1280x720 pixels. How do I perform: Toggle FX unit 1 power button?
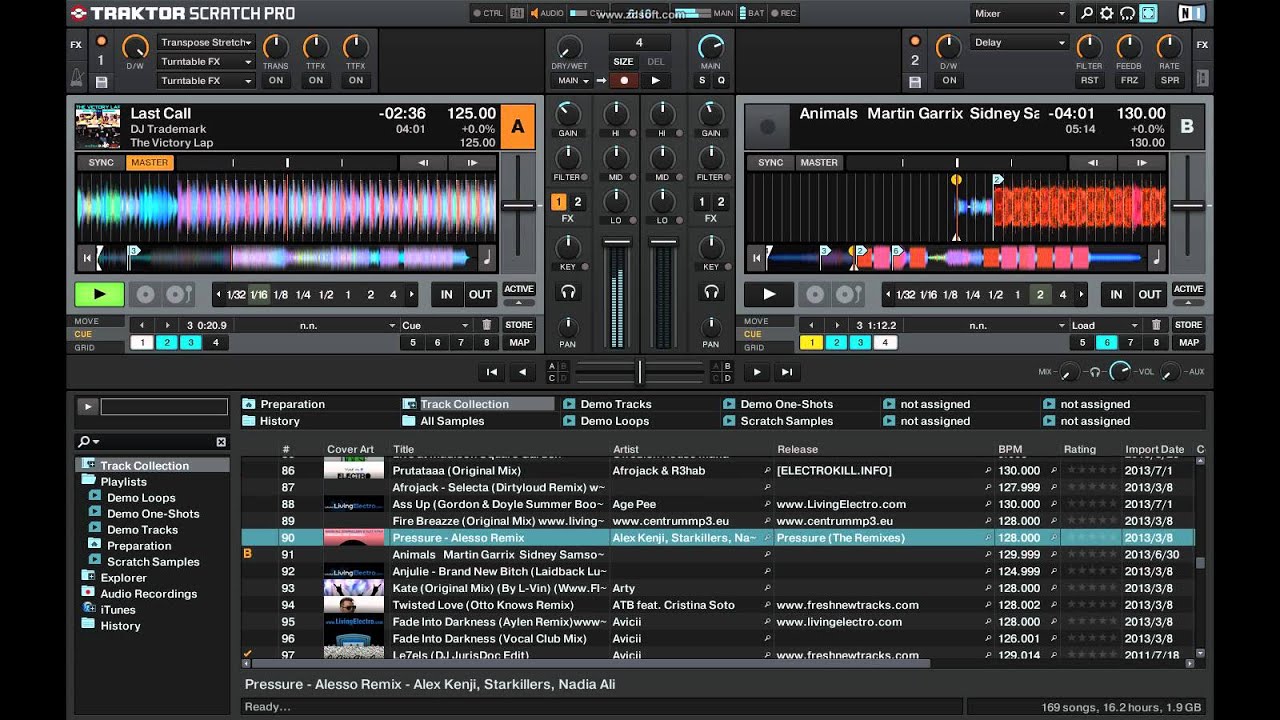point(101,41)
